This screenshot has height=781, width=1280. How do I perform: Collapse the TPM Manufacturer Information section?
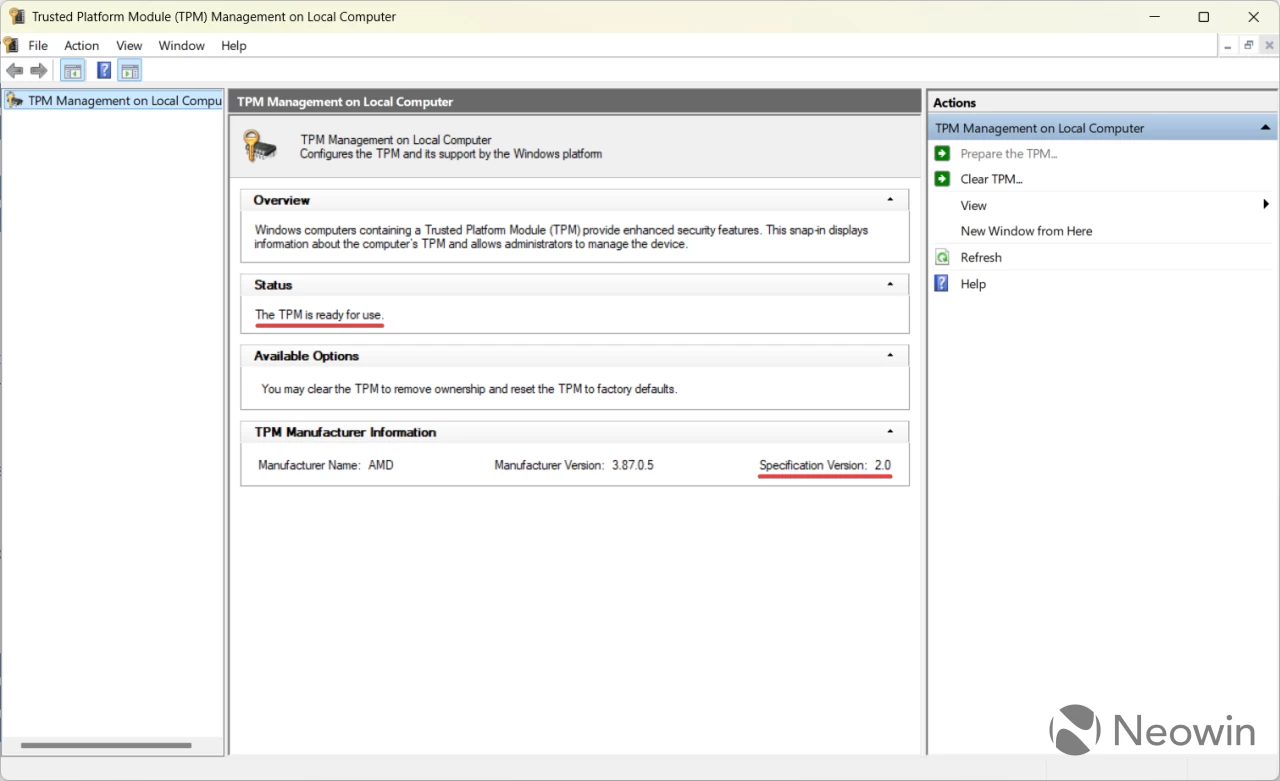click(890, 431)
